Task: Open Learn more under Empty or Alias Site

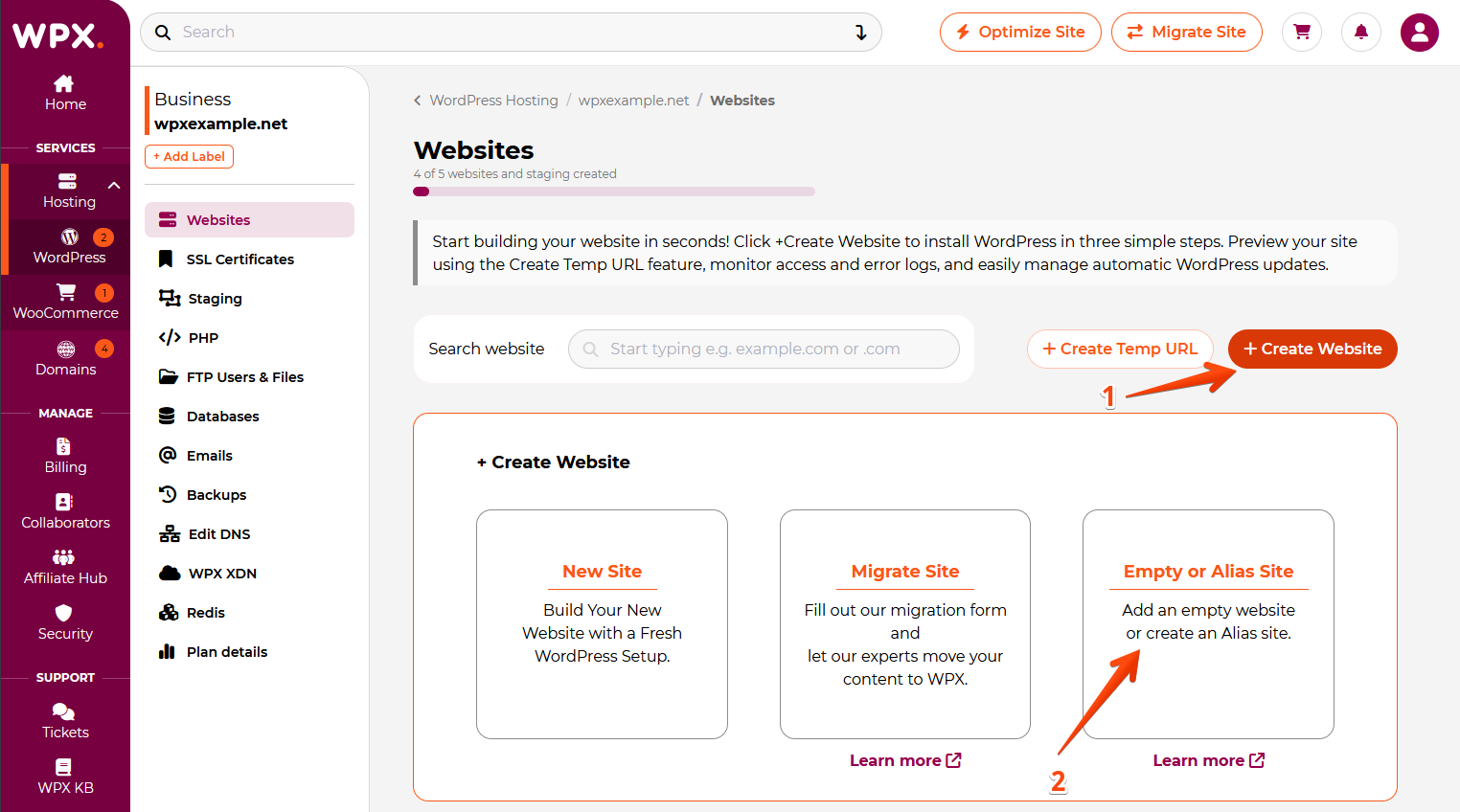Action: 1208,760
